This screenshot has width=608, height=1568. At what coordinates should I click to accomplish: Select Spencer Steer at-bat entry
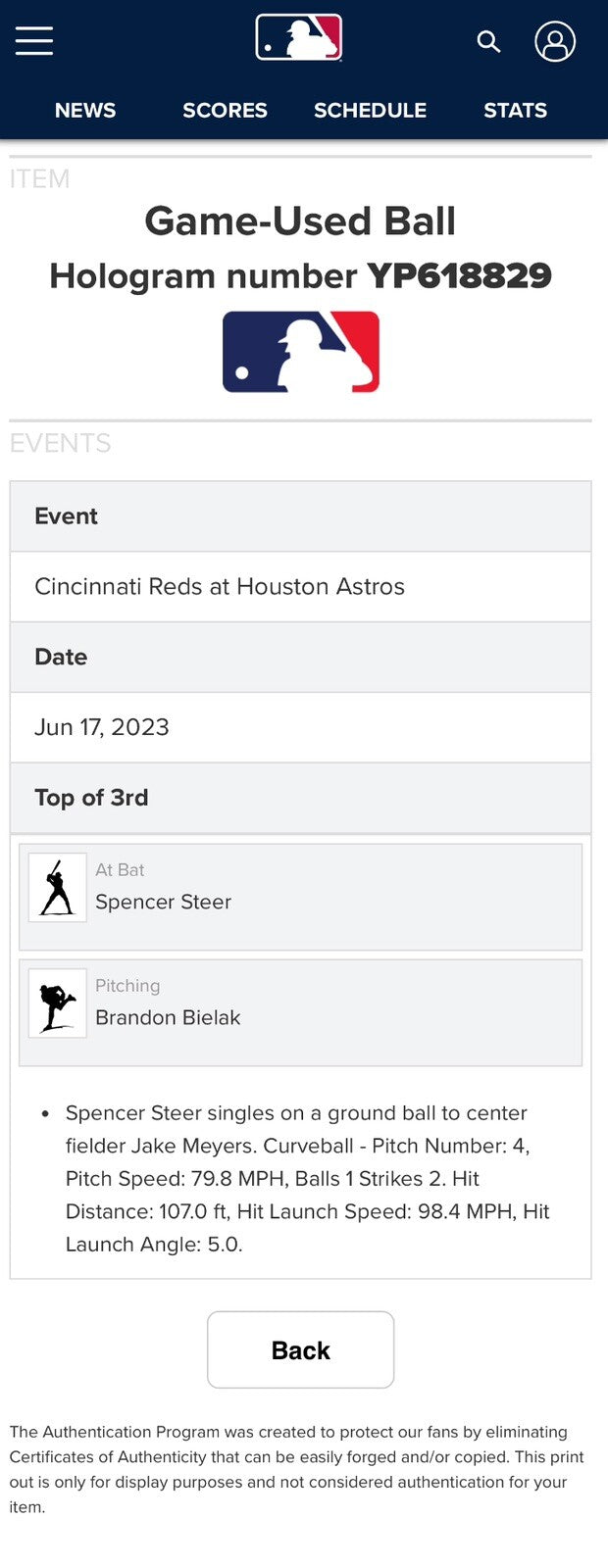point(301,897)
